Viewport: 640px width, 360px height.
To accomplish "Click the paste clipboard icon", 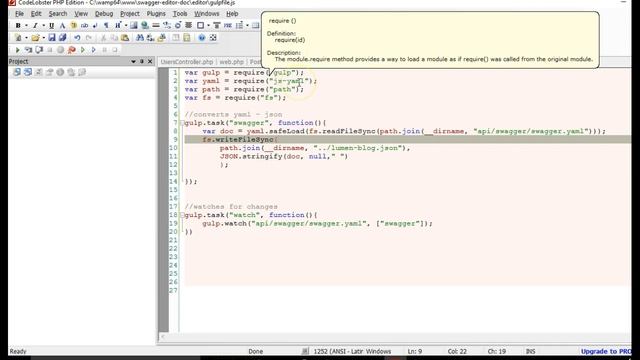I will coord(125,38).
